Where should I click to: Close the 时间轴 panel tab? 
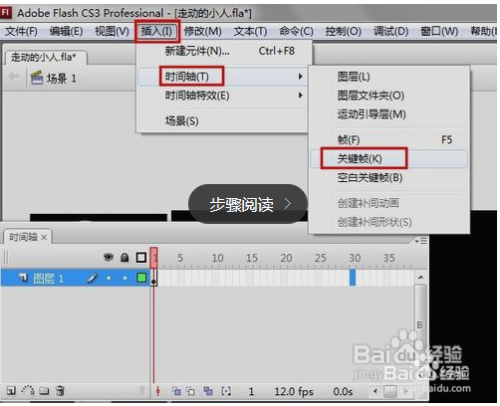point(44,238)
